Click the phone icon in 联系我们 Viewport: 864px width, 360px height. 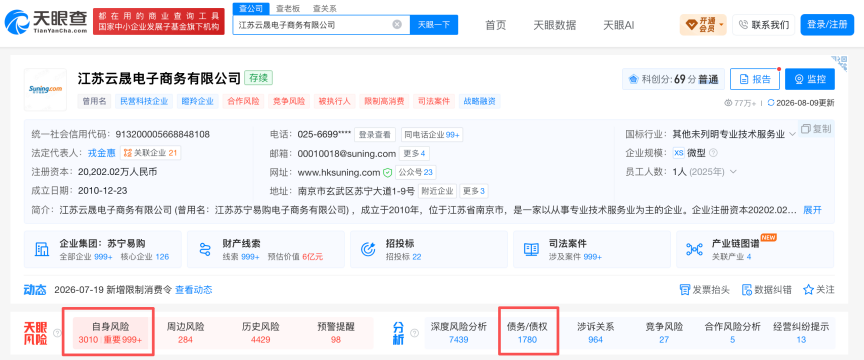pos(743,25)
